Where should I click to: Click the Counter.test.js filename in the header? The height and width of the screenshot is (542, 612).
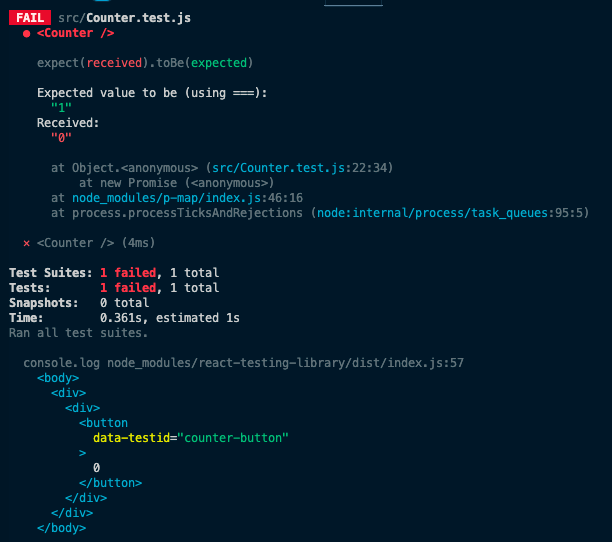[x=137, y=18]
